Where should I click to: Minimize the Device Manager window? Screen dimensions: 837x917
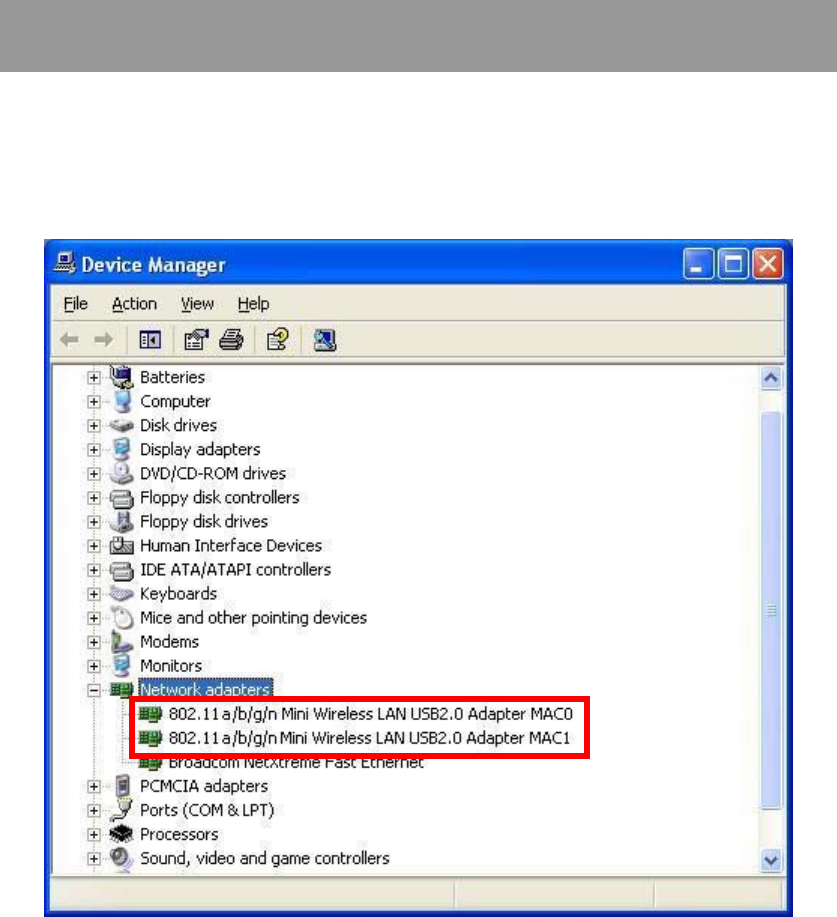click(698, 264)
